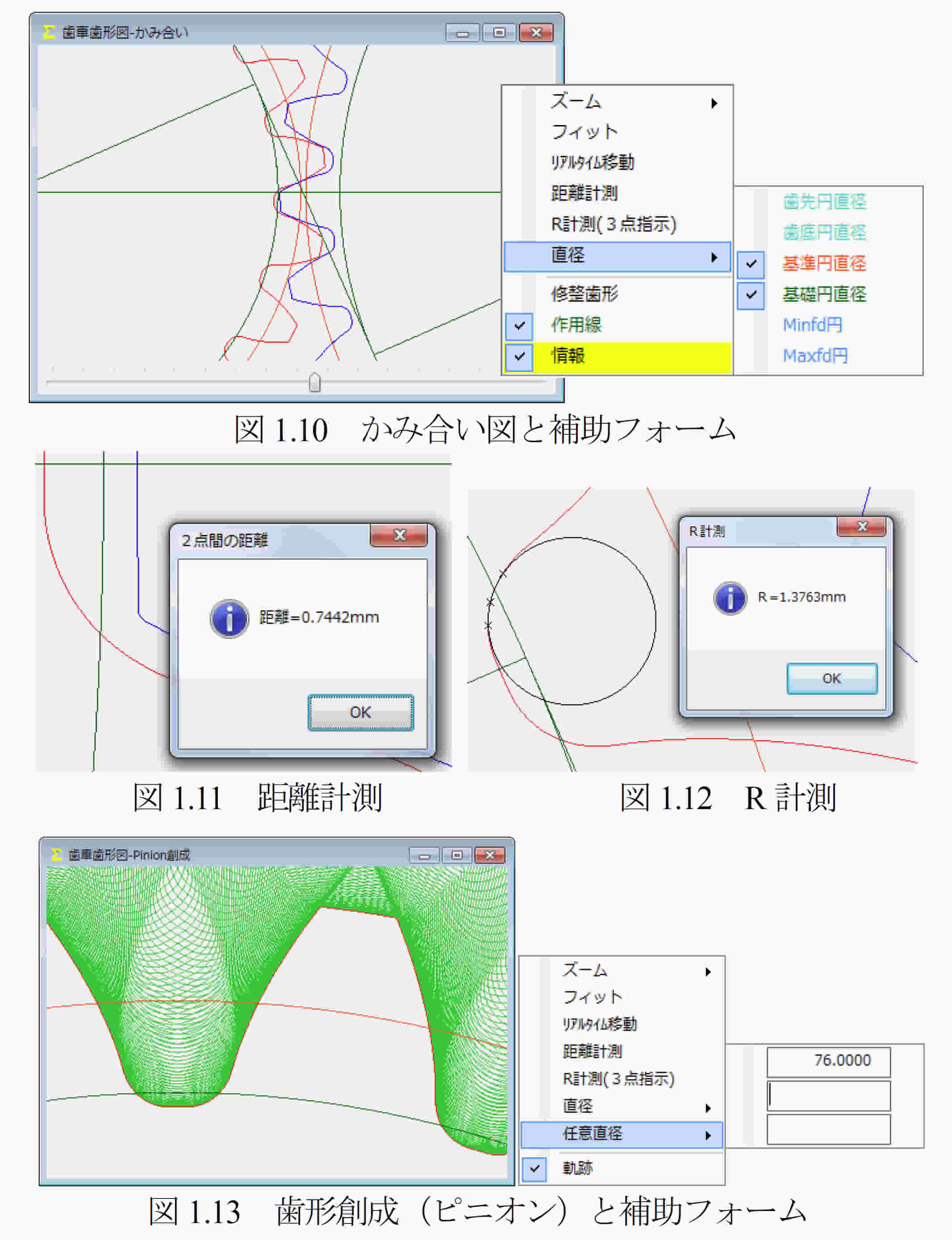Close the 2点間の距離 dialog
This screenshot has height=1240, width=952.
tap(399, 535)
